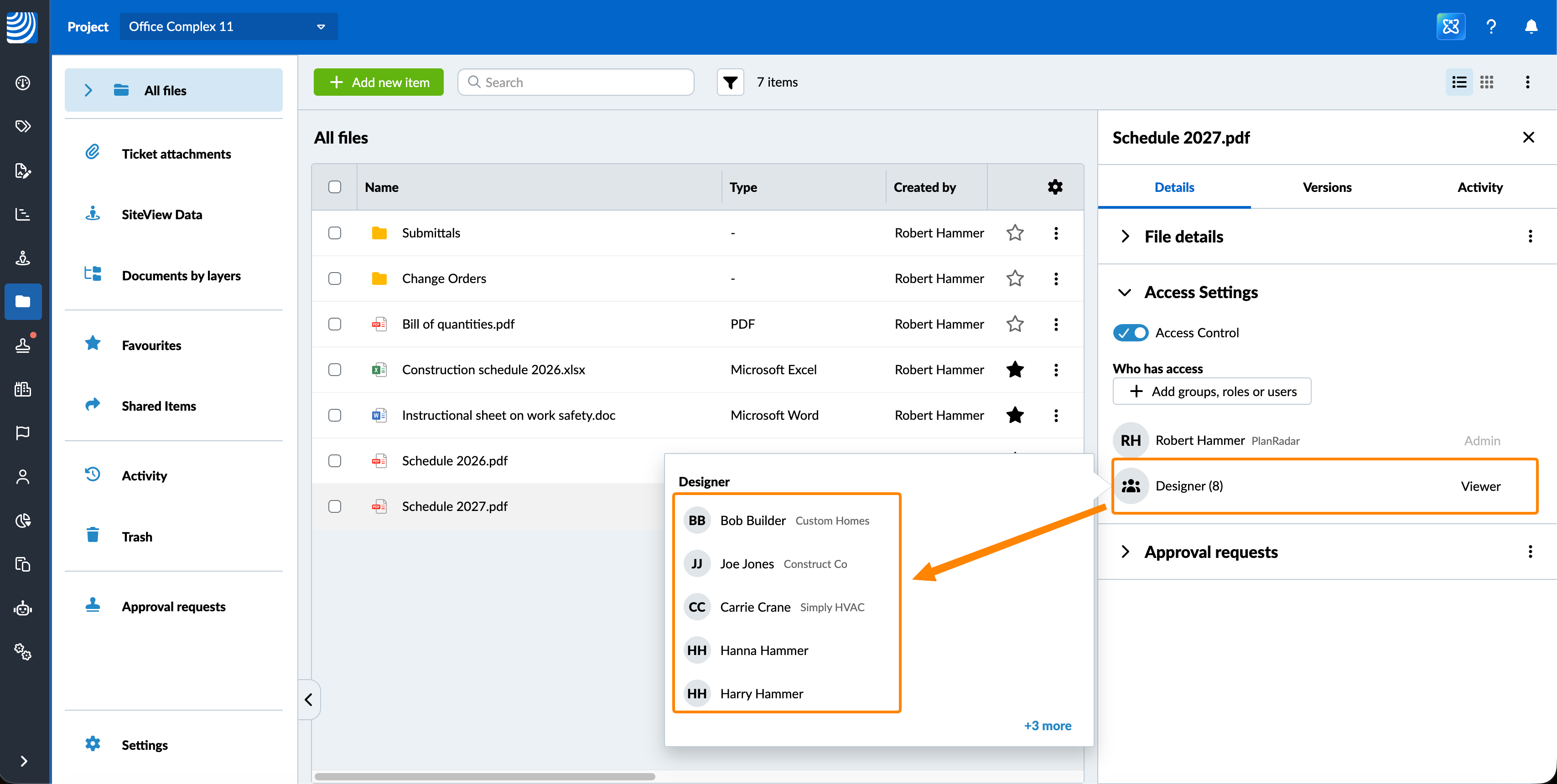Open the Designer group icon in access list
The height and width of the screenshot is (784, 1557).
1131,485
